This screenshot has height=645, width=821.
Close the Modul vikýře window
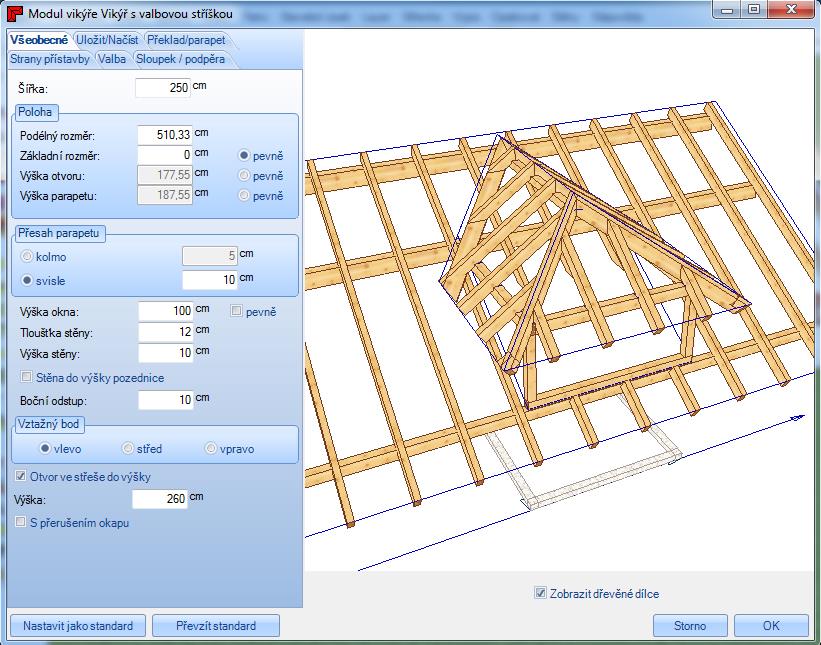pyautogui.click(x=792, y=9)
